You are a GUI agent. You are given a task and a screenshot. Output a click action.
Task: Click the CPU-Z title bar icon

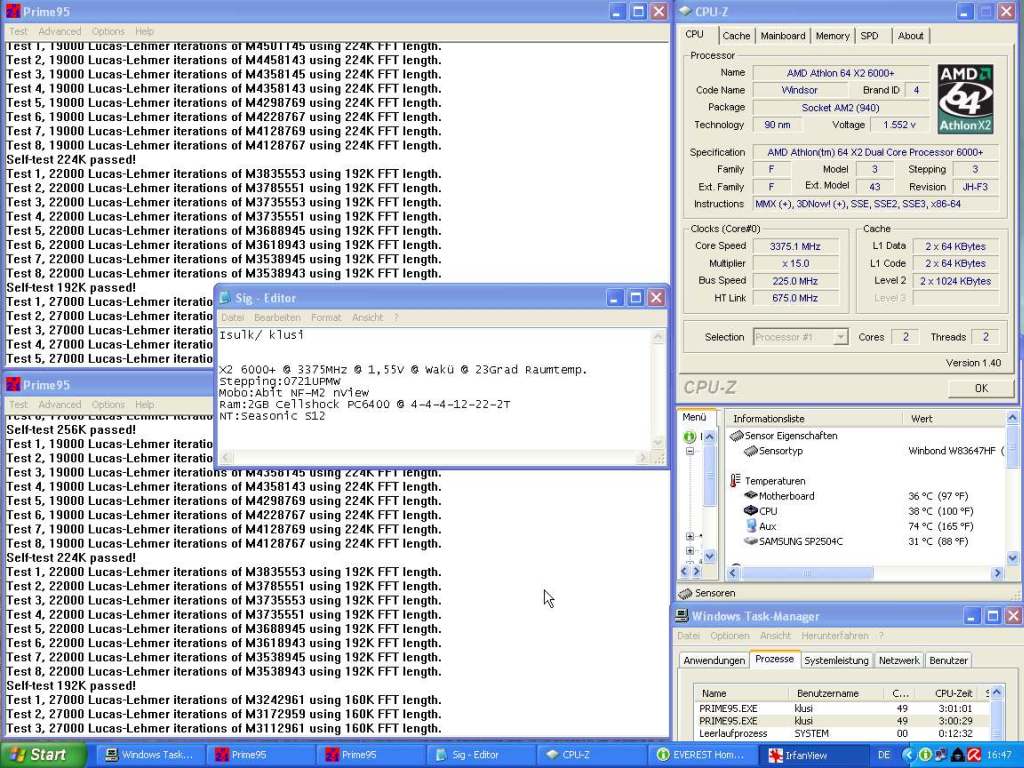[685, 11]
